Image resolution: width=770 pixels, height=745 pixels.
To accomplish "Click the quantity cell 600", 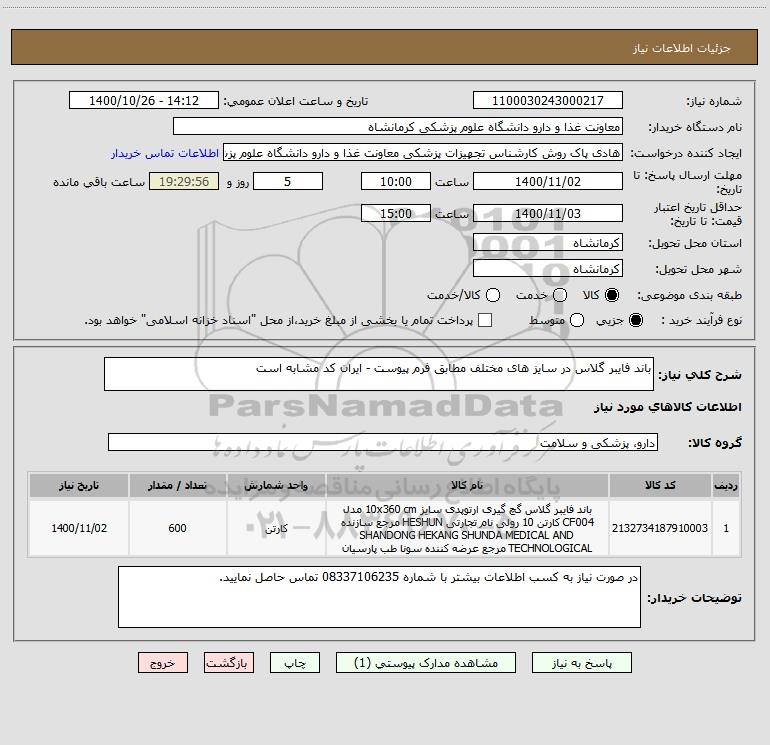I will coord(177,528).
